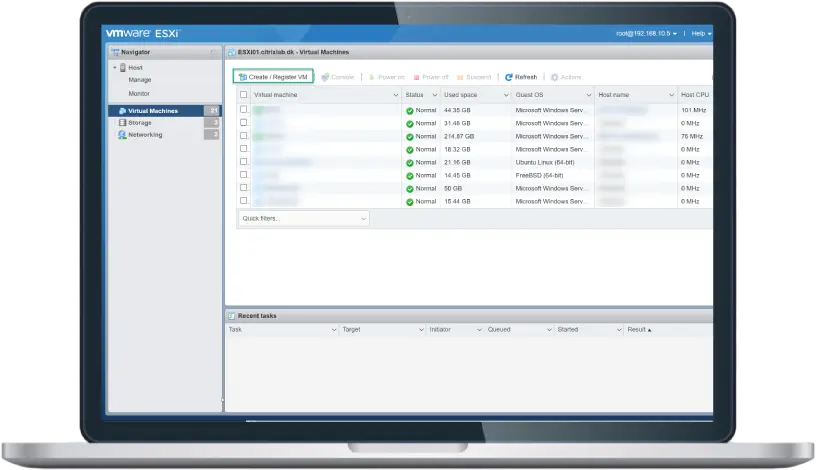
Task: Select Host in Navigator tree
Action: click(x=135, y=68)
